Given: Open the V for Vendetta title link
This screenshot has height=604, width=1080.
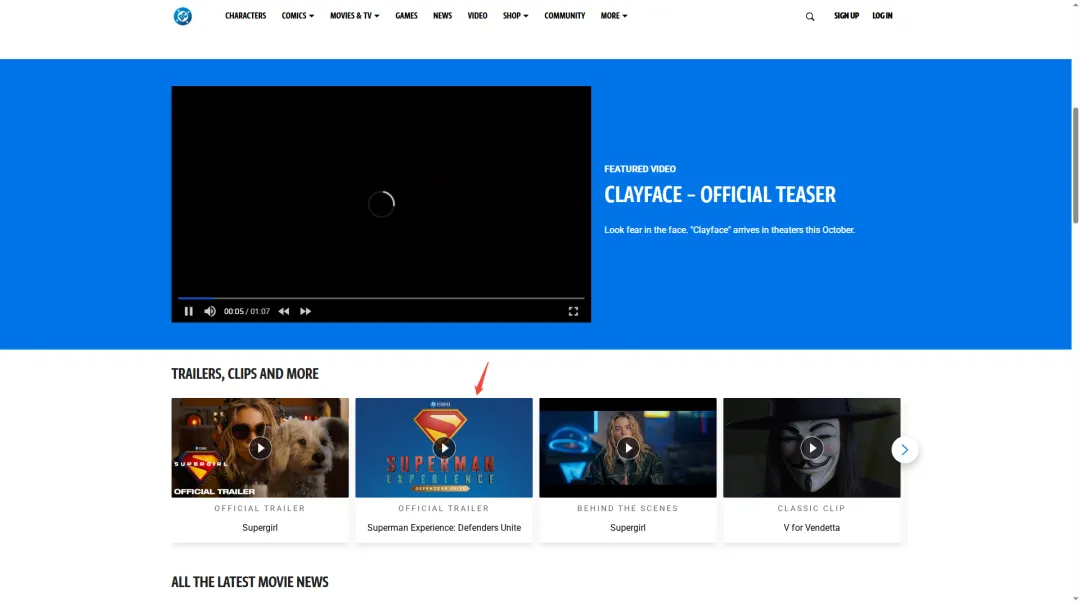Looking at the screenshot, I should [811, 528].
